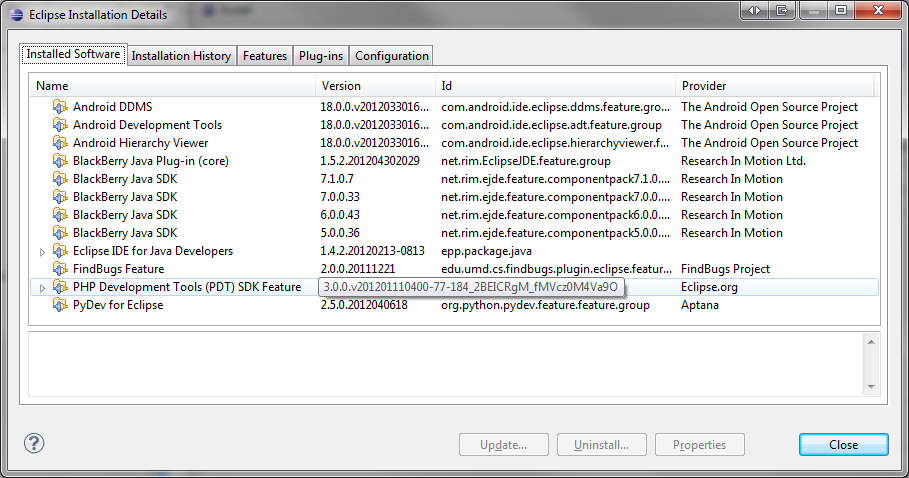Click icon of BlackBerry Java SDK 7.1.0.7
Viewport: 909px width, 478px height.
(x=60, y=178)
